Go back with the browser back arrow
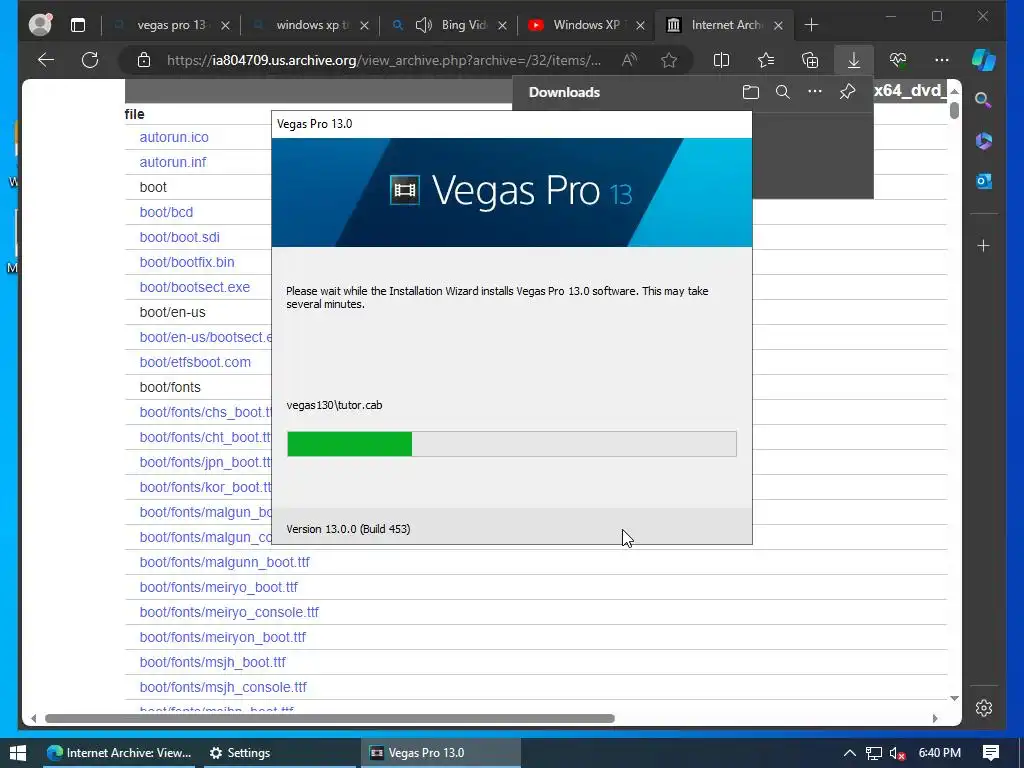Image resolution: width=1024 pixels, height=768 pixels. tap(46, 60)
